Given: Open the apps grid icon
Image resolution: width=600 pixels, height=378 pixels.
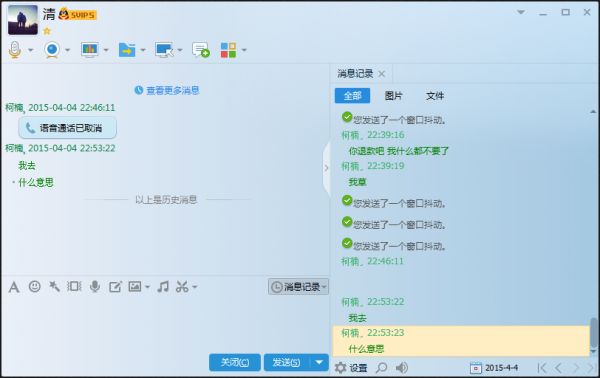Looking at the screenshot, I should (228, 50).
